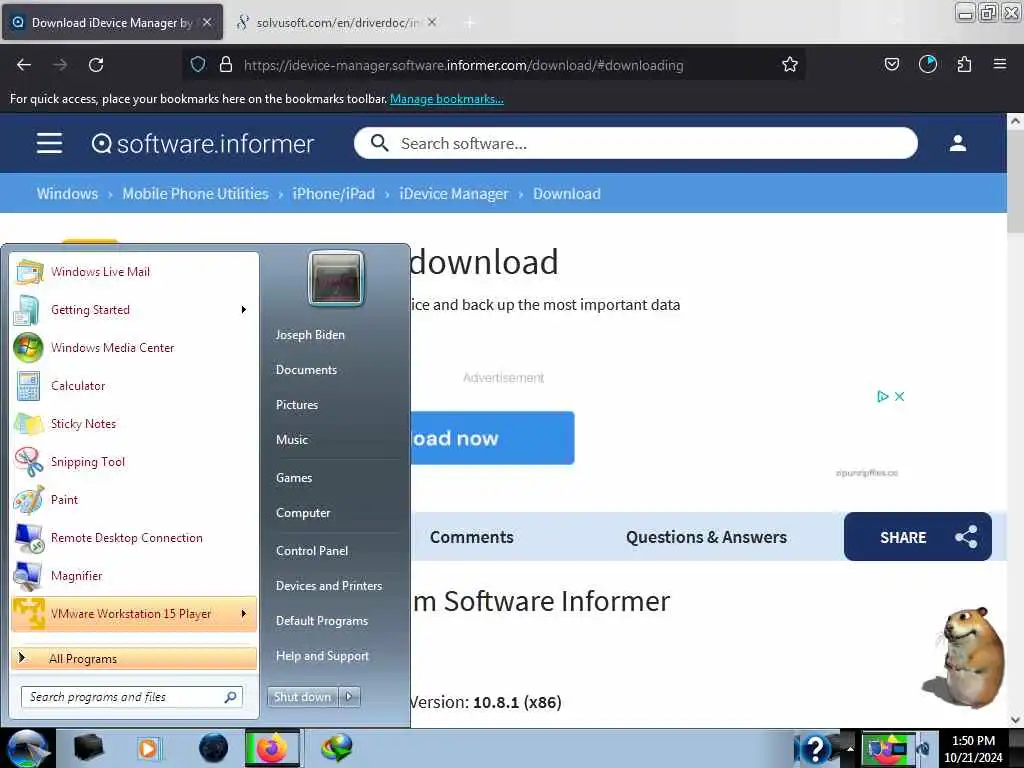Click the Firefox taskbar icon
This screenshot has height=768, width=1024.
(x=272, y=748)
